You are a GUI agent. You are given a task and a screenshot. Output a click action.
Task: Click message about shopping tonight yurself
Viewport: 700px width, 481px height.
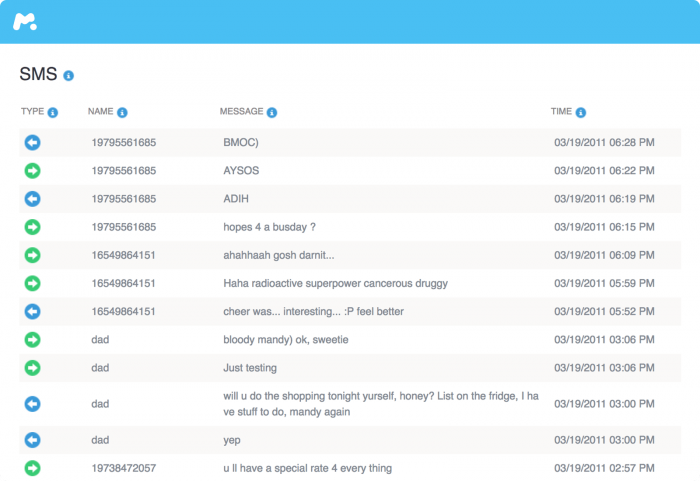point(381,404)
